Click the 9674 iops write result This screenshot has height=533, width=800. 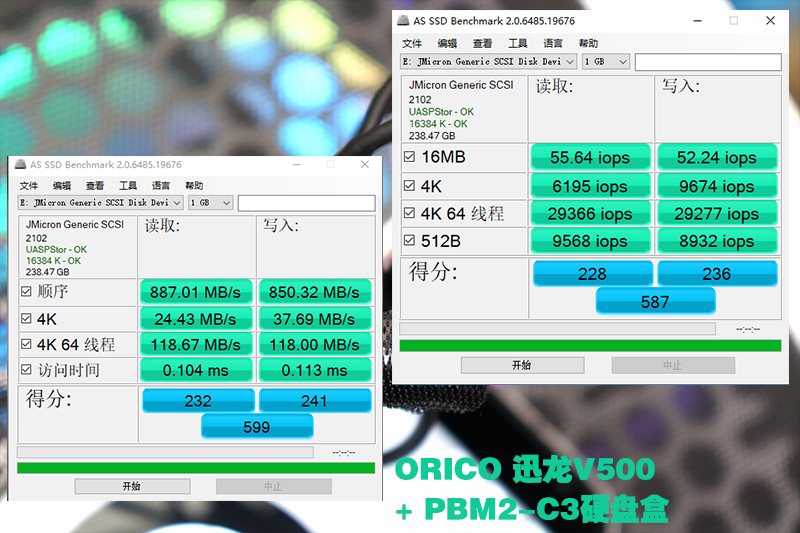tap(717, 186)
